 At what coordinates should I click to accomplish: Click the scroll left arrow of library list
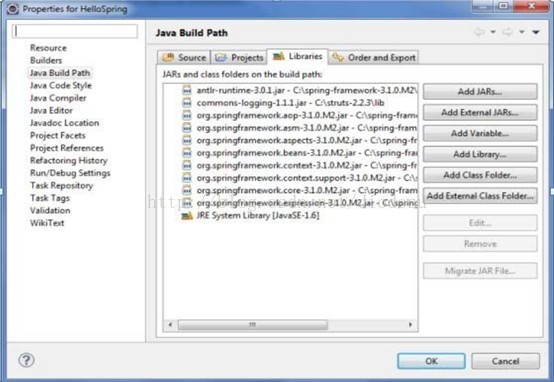[x=170, y=324]
